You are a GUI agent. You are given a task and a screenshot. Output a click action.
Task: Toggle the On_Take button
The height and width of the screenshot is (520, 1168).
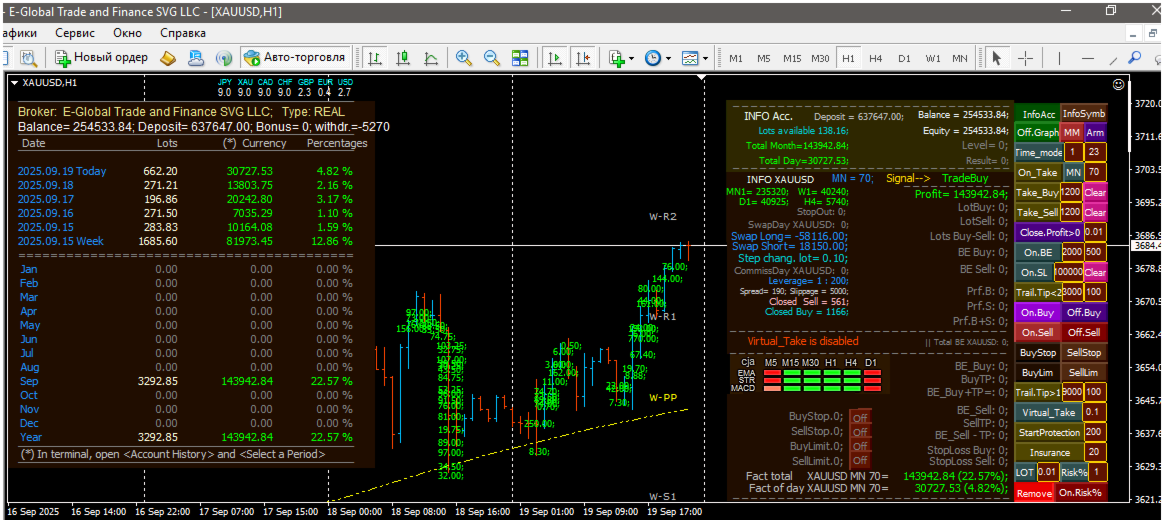click(x=1038, y=172)
